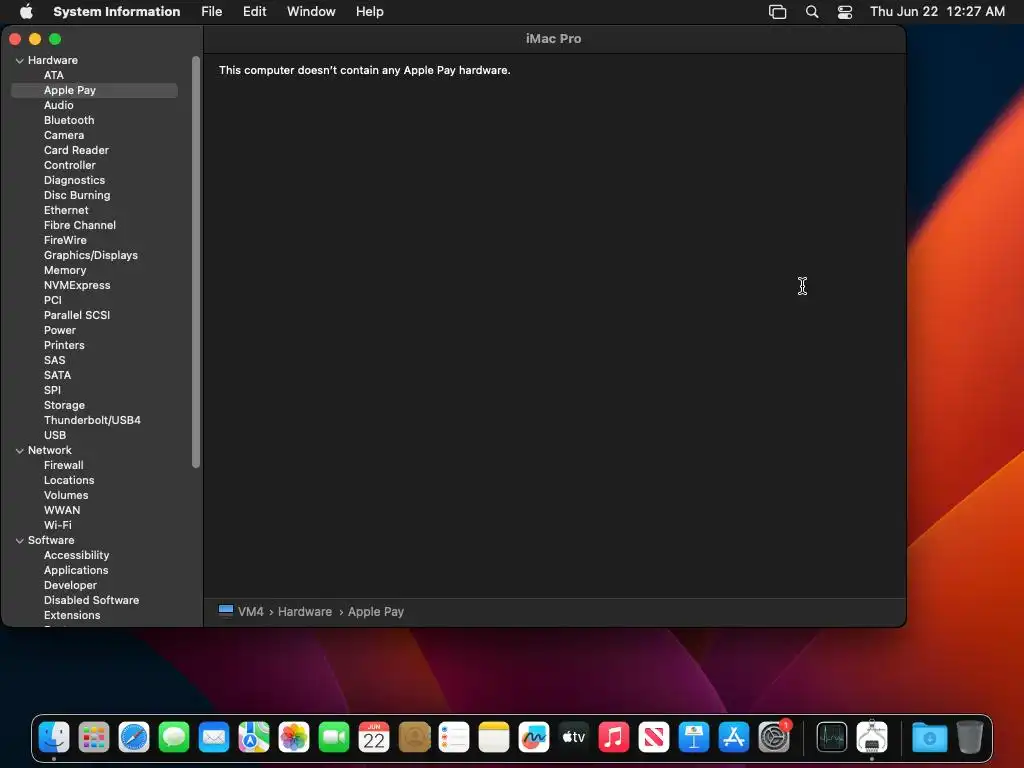This screenshot has height=768, width=1024.
Task: Open Control Center in menu bar
Action: tap(845, 12)
